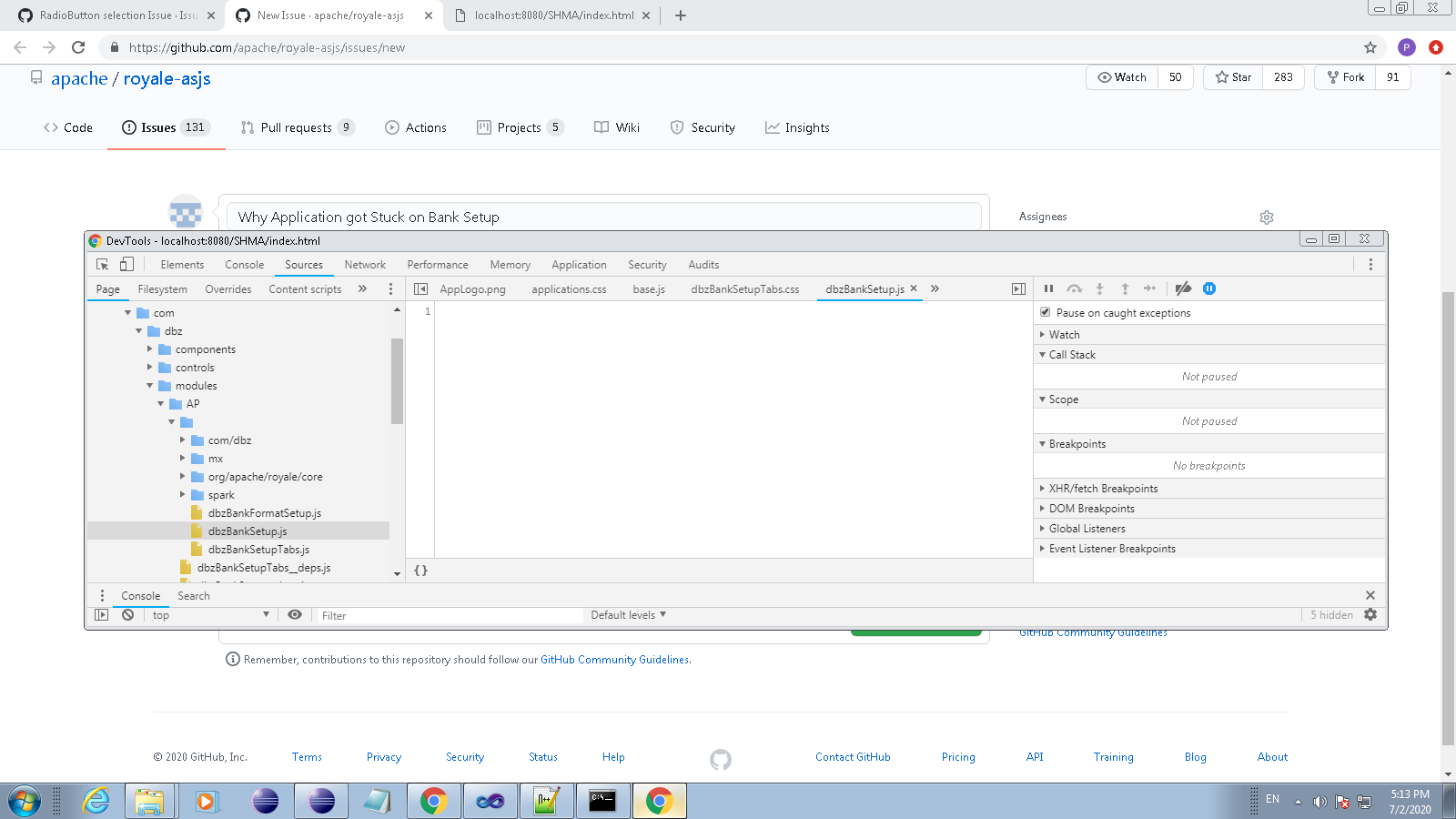Toggle Pause on caught exceptions checkbox
This screenshot has height=819, width=1456.
(x=1045, y=312)
